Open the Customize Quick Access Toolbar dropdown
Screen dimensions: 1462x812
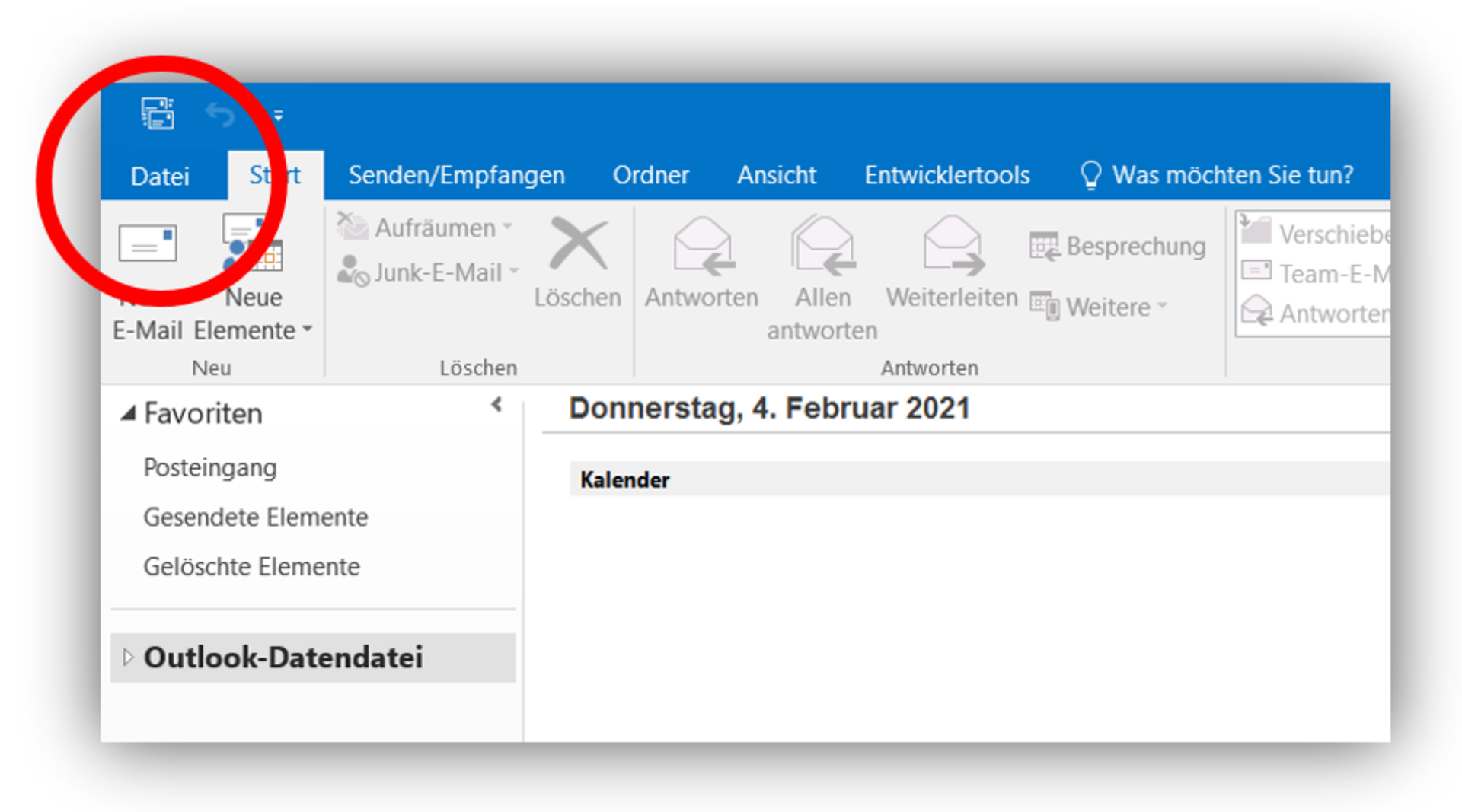point(278,116)
